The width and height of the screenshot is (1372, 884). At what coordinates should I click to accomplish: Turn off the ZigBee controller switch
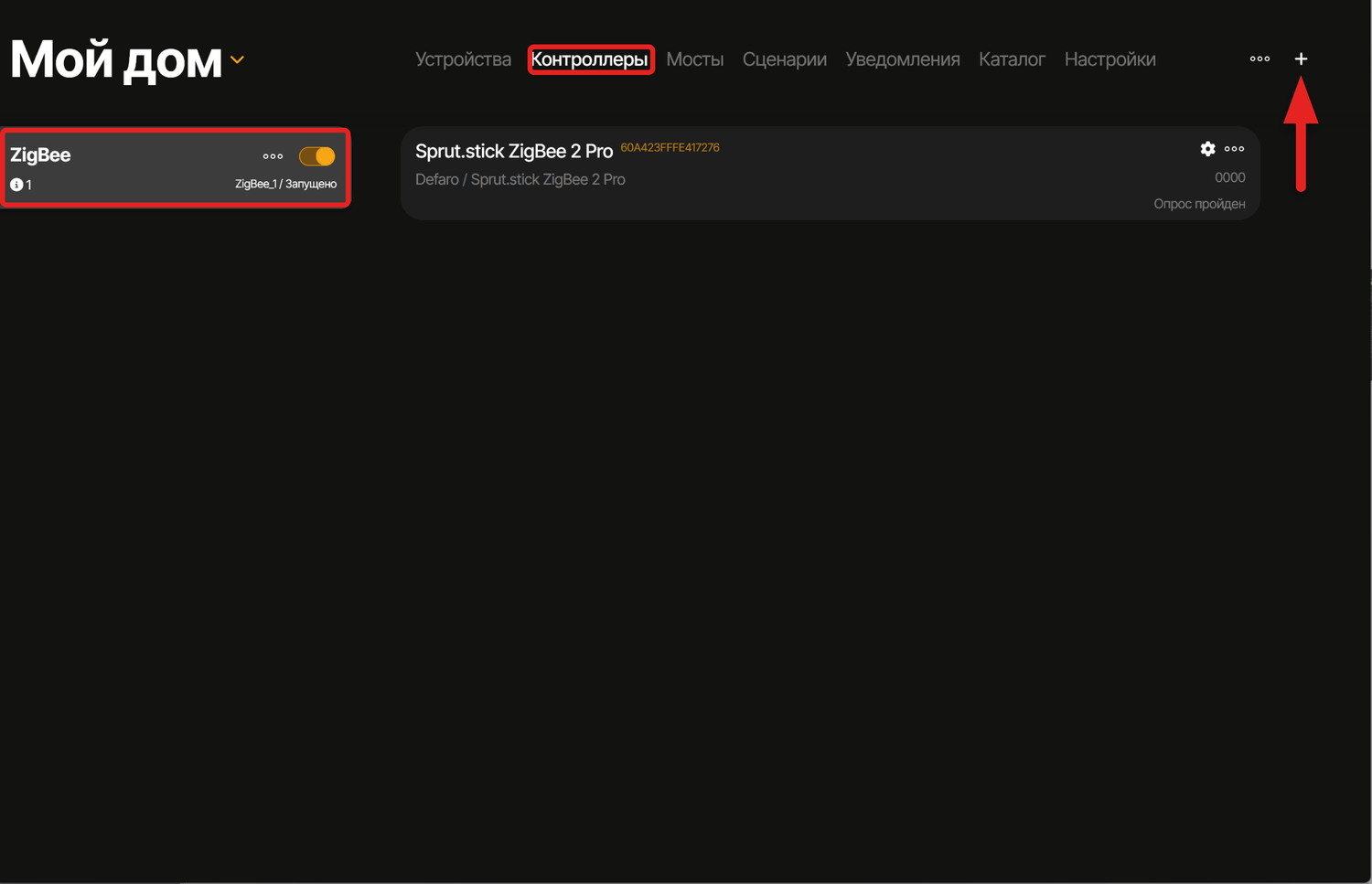pos(317,156)
